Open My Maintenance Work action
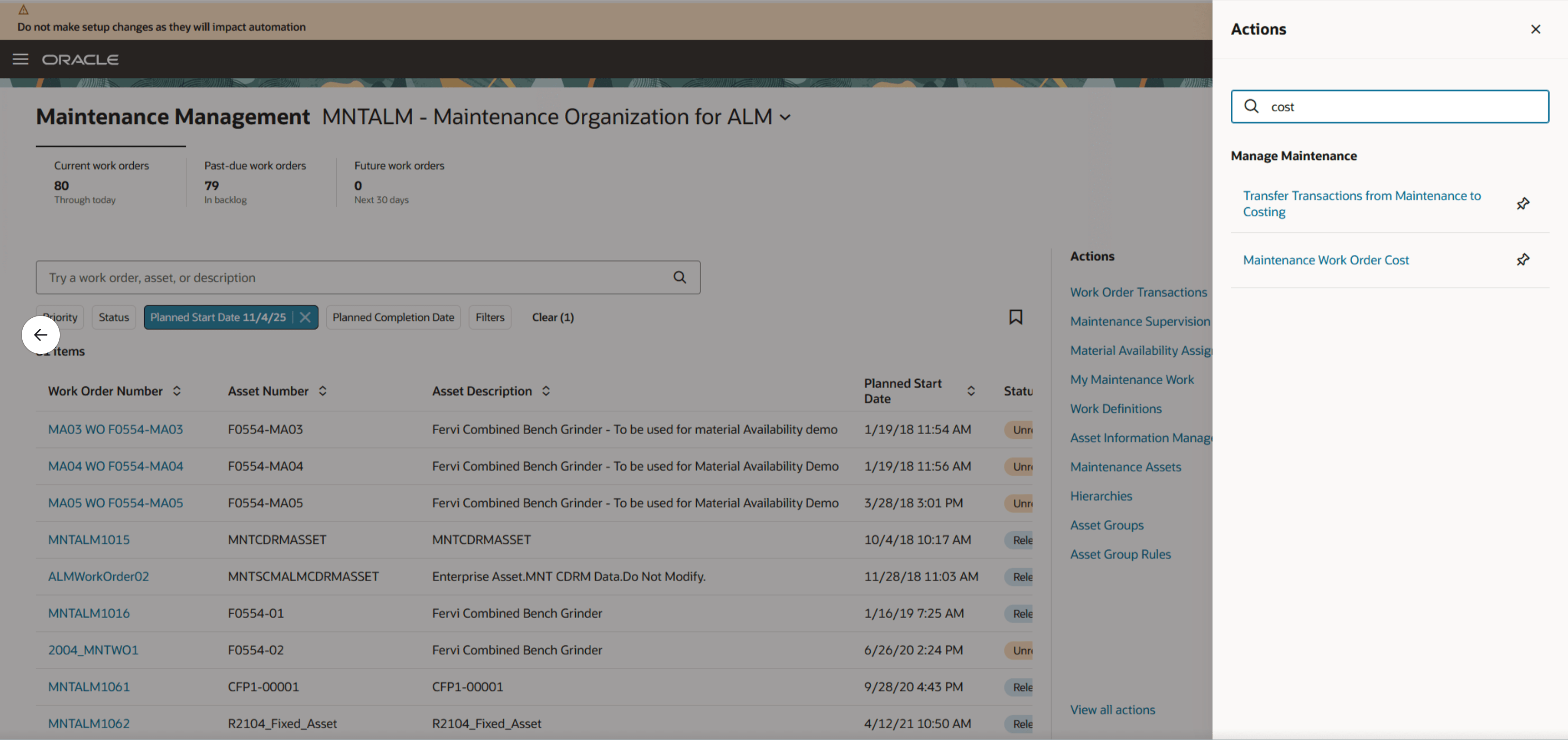Image resolution: width=1568 pixels, height=740 pixels. [x=1132, y=380]
